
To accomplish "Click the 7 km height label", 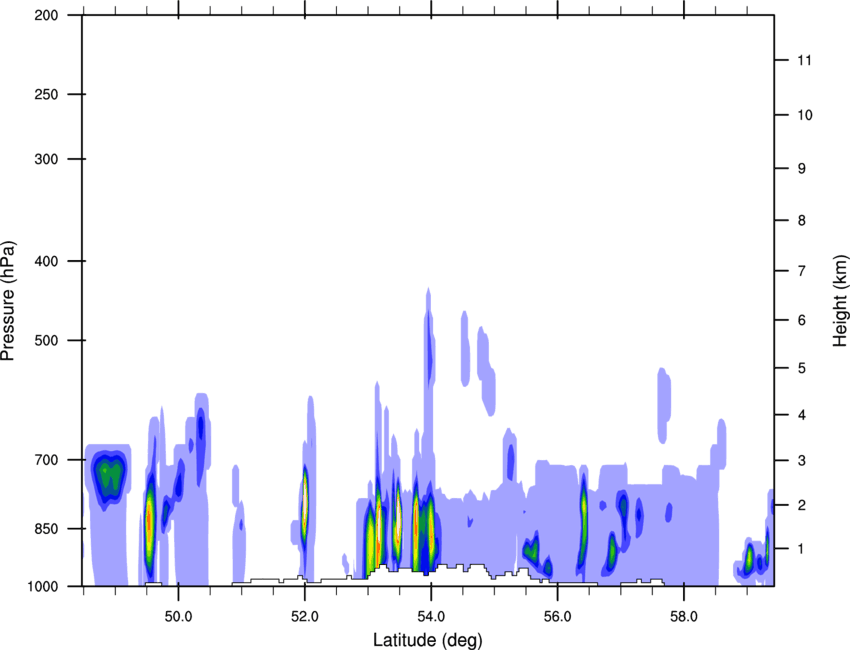I will 802,271.
